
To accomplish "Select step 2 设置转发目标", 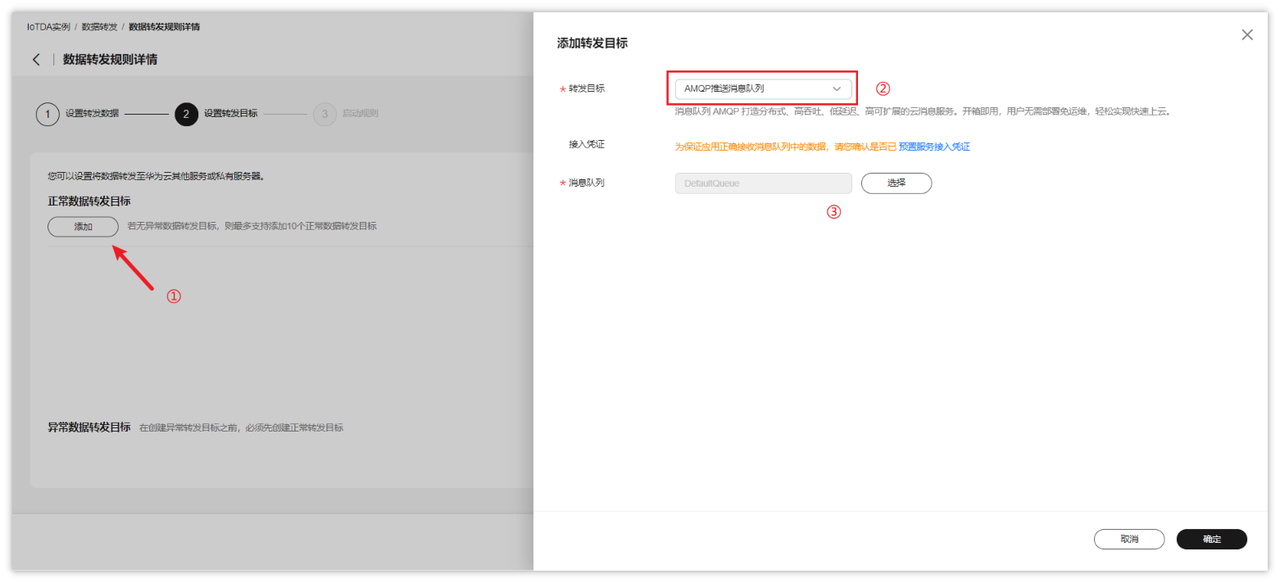I will [x=216, y=114].
